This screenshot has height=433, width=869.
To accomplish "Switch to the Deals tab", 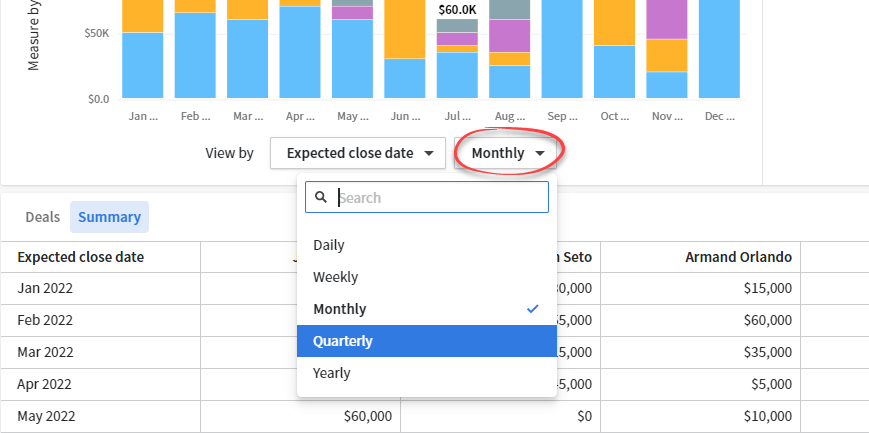I will (x=43, y=217).
